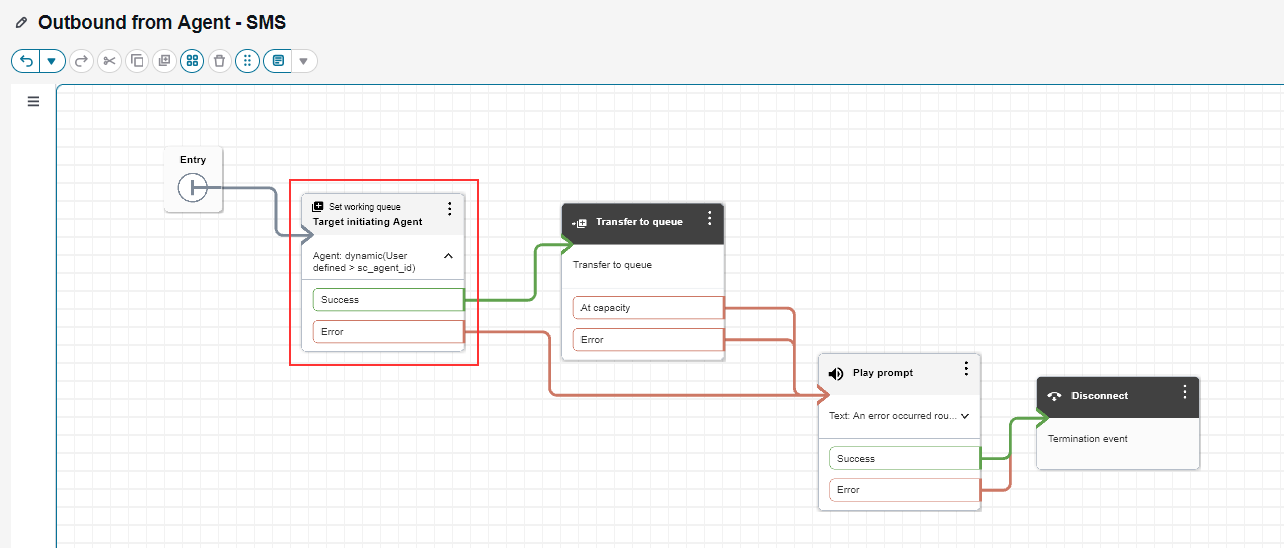The height and width of the screenshot is (548, 1284).
Task: Click the Set working queue block icon
Action: point(318,207)
